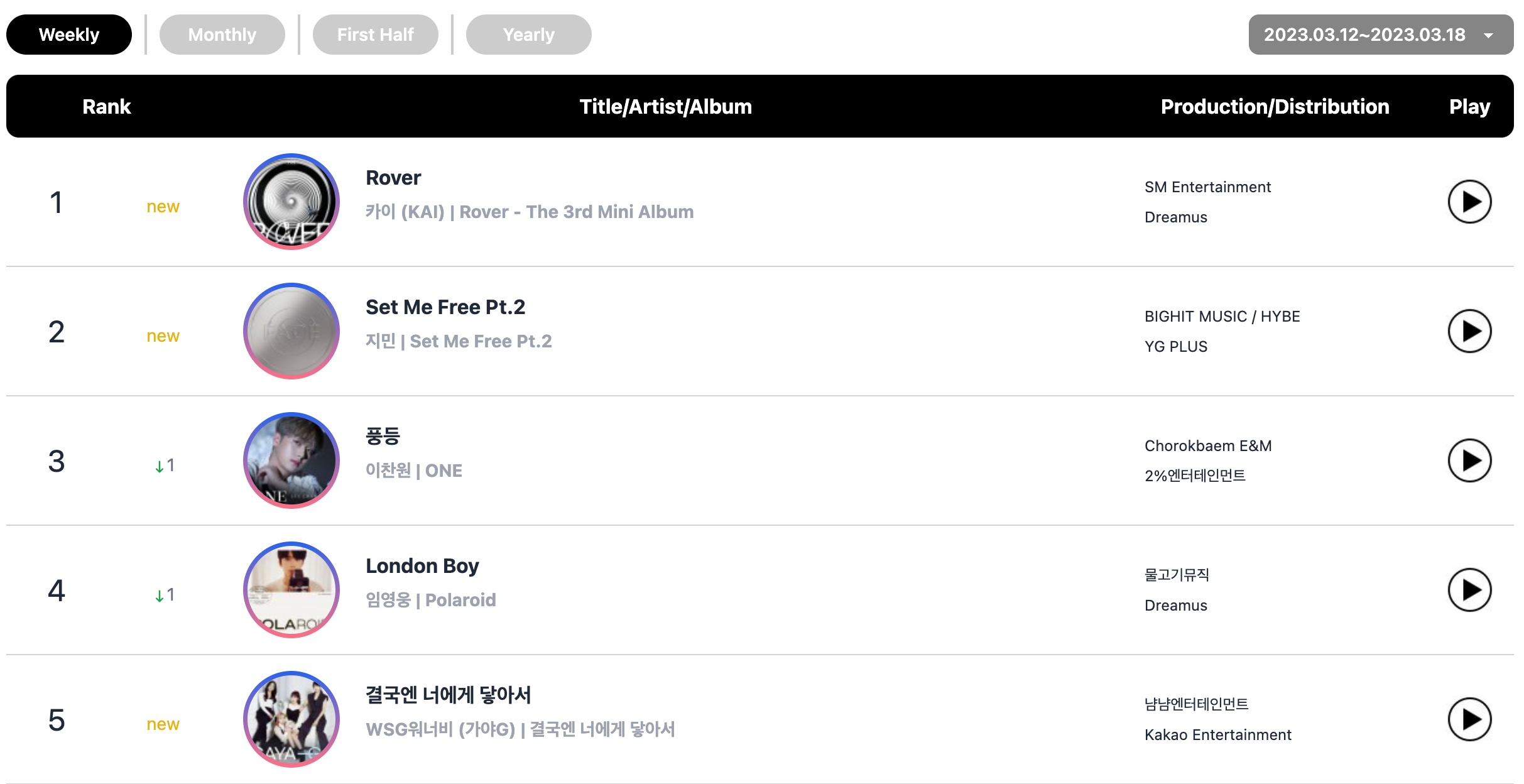Open the WSG워너비 album cover
Viewport: 1524px width, 784px height.
(291, 719)
